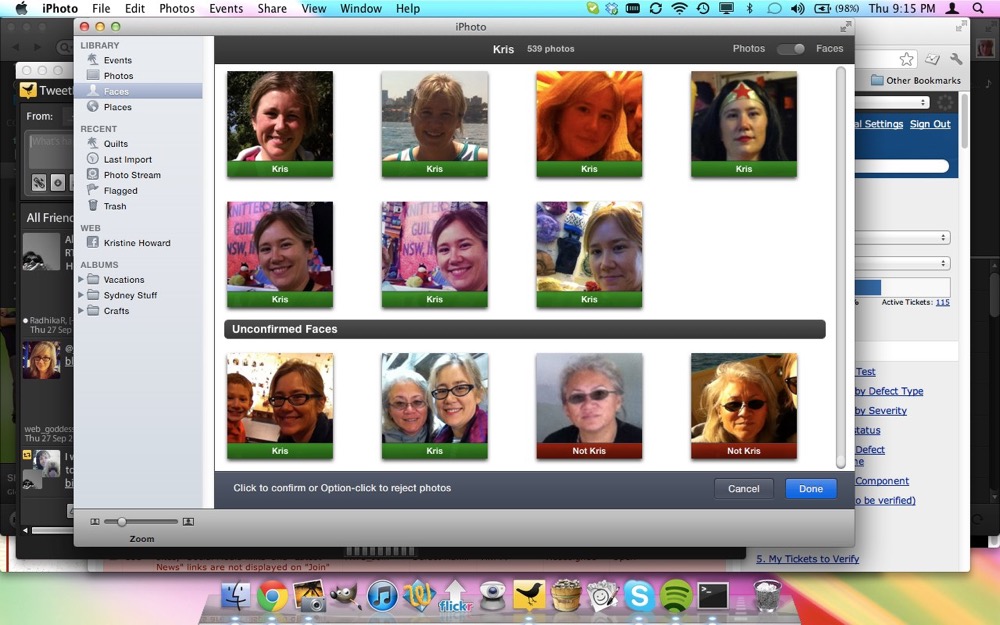Select the Flagged photos item

(120, 191)
